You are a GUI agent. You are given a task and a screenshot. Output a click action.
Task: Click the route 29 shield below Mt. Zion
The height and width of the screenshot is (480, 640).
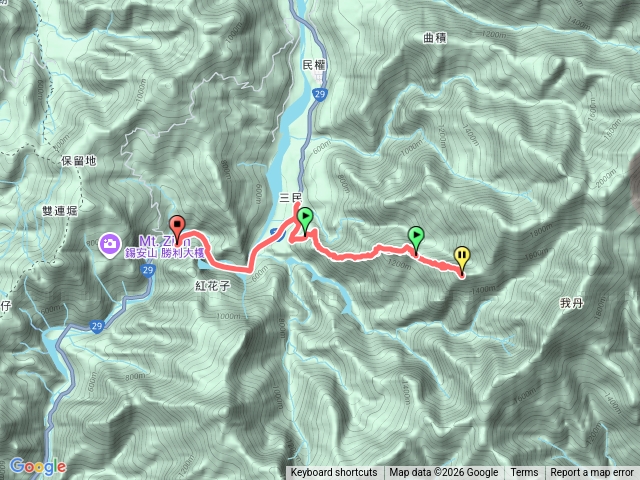[x=148, y=270]
